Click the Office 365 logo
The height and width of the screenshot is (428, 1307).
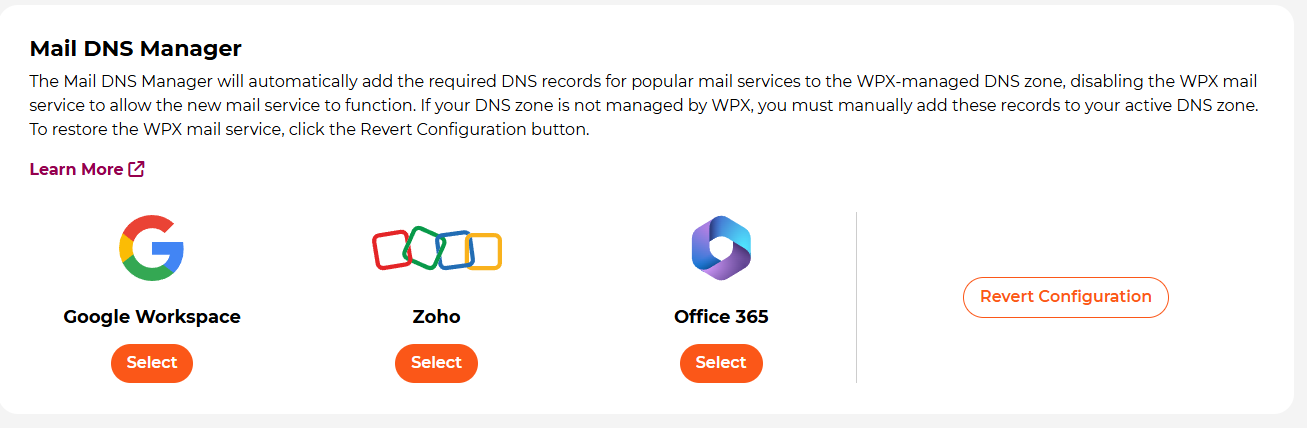(721, 247)
